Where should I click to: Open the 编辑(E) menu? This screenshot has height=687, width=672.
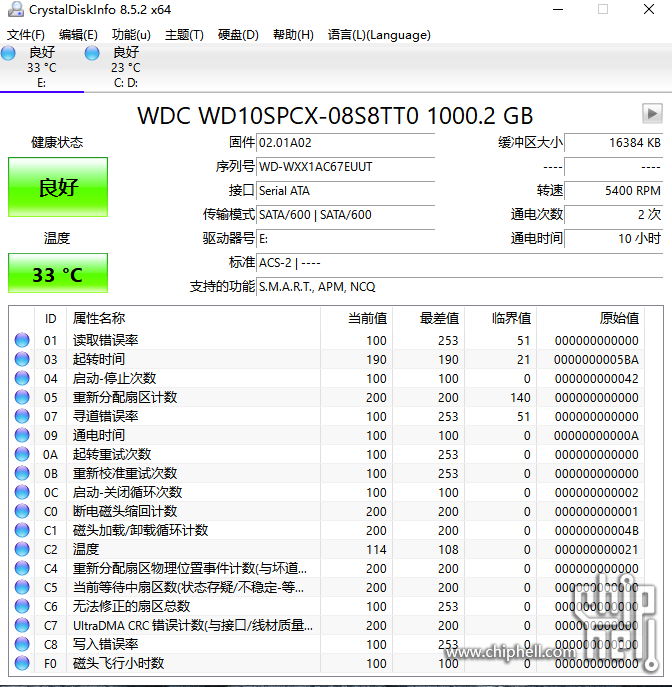pos(78,35)
